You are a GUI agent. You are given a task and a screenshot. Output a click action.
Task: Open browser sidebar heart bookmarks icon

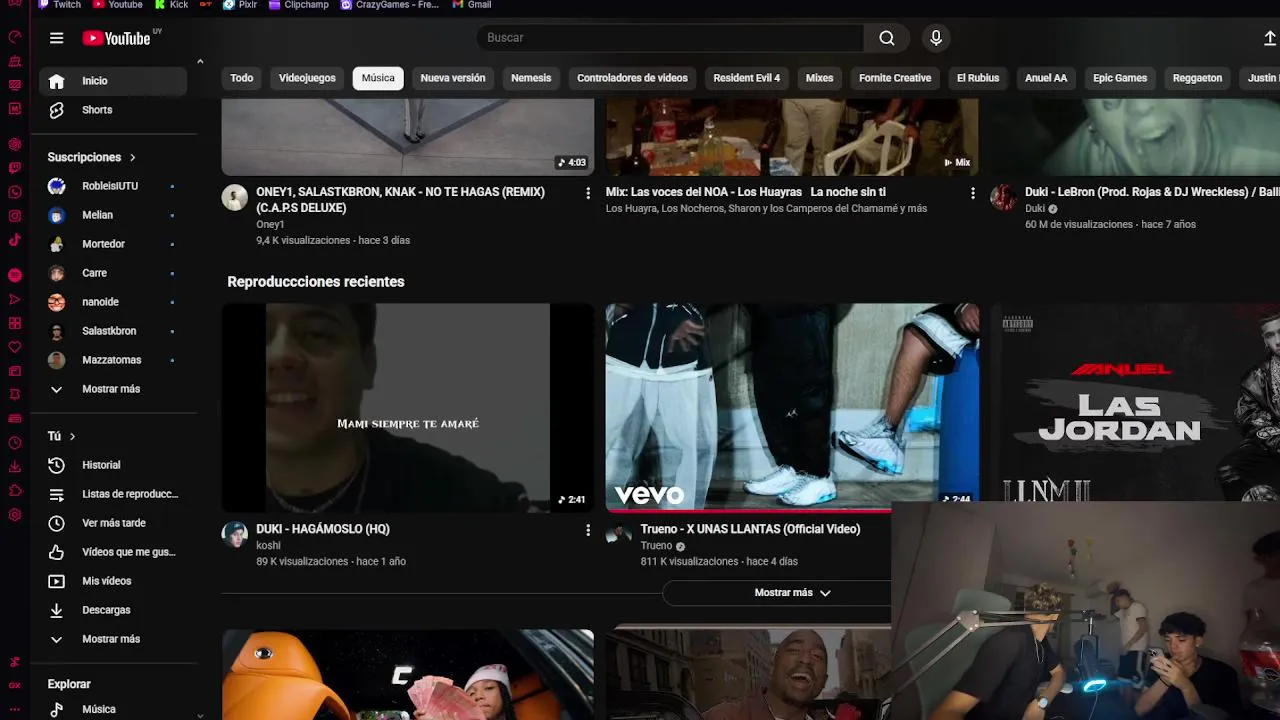pos(14,347)
